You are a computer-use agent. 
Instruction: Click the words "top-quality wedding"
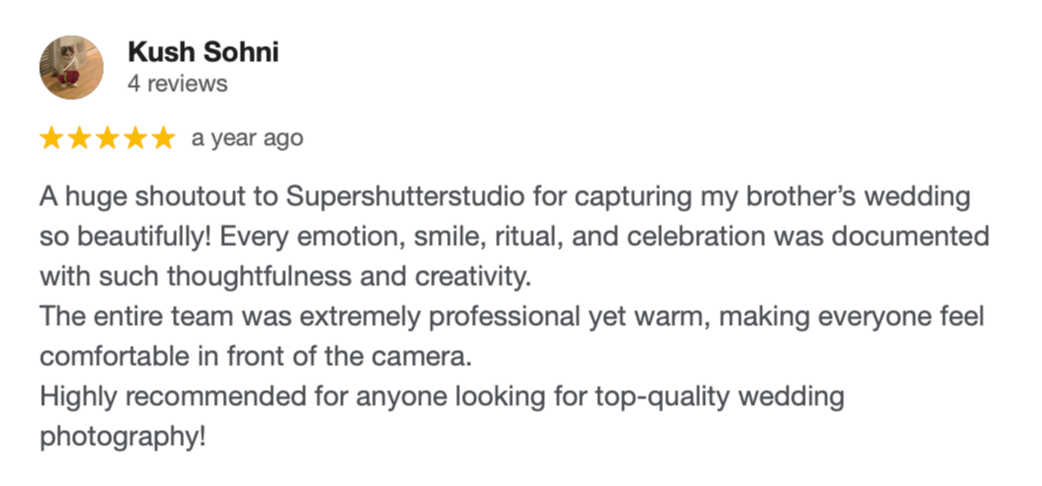pyautogui.click(x=720, y=398)
